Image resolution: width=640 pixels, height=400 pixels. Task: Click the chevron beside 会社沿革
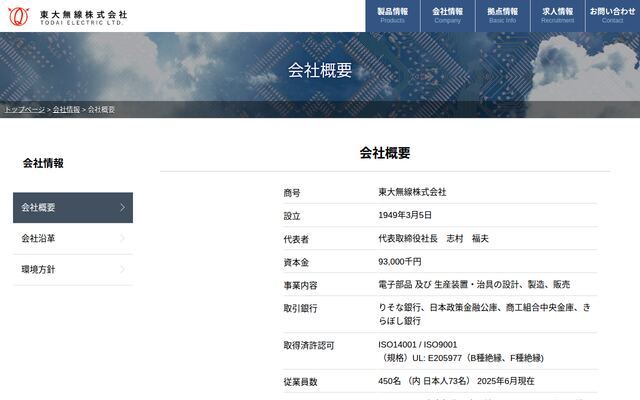122,238
